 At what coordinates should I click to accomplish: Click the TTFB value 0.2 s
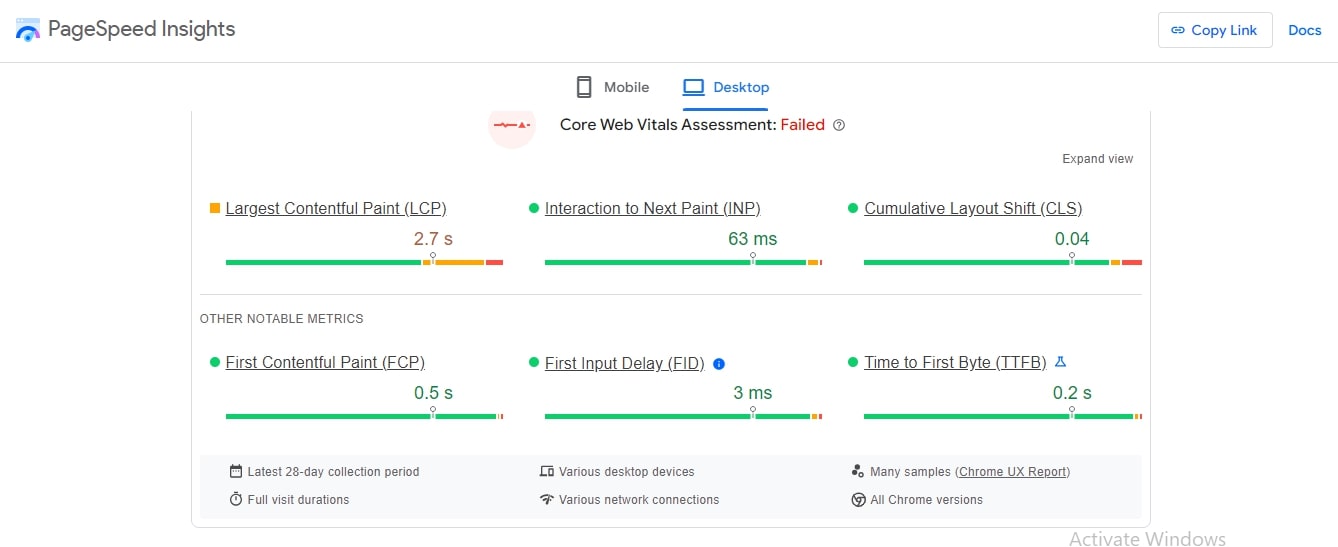(1072, 393)
